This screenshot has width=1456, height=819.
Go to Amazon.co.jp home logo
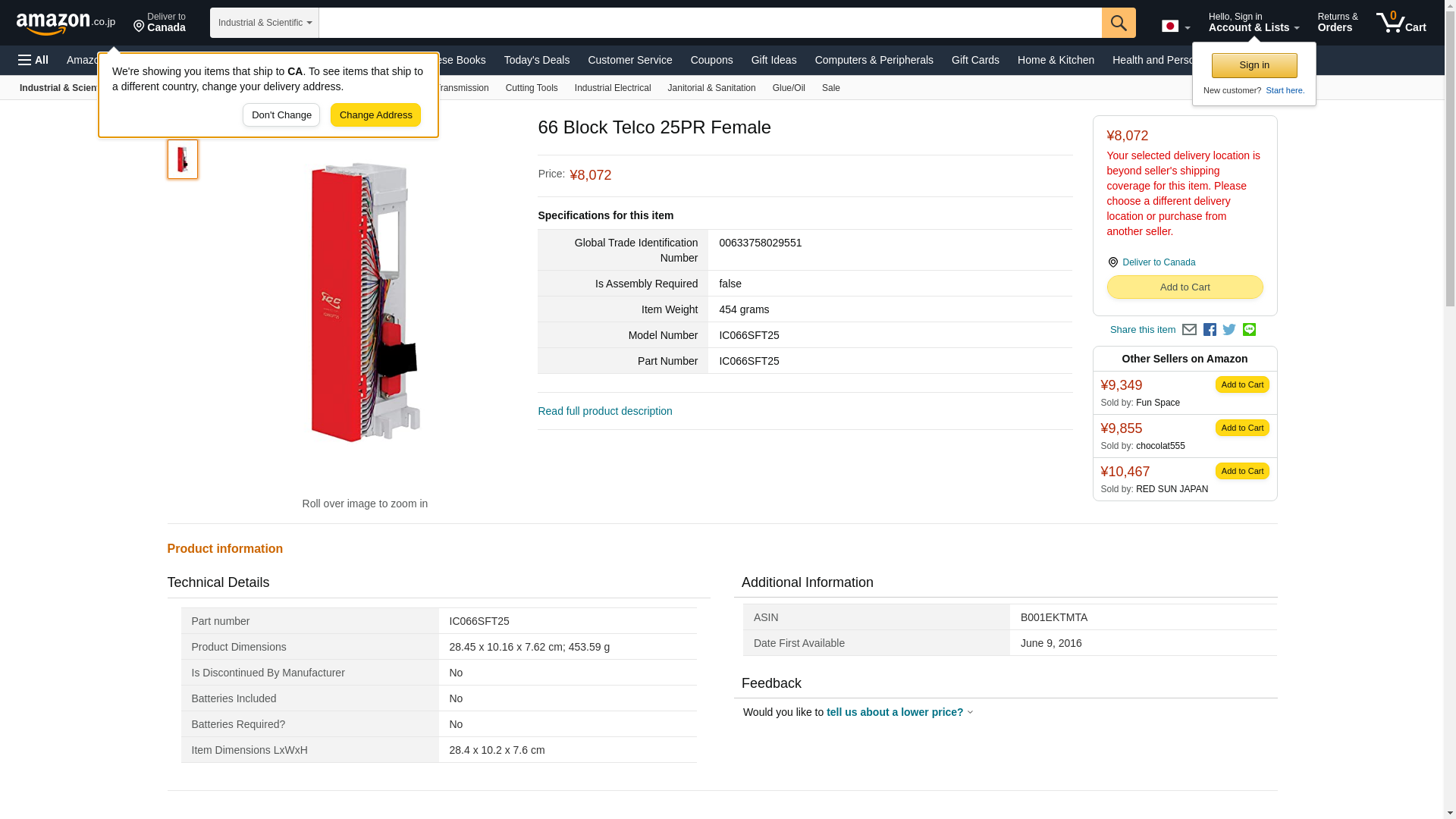point(65,23)
